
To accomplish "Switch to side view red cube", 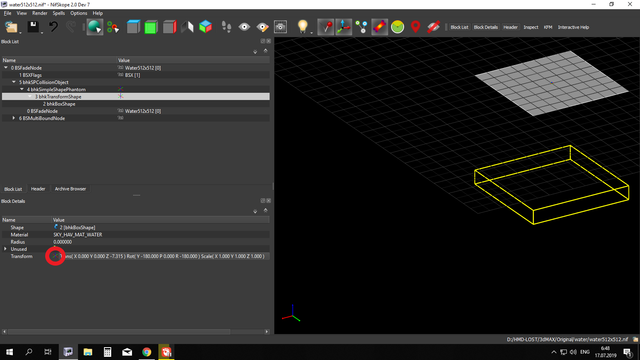I will [169, 27].
